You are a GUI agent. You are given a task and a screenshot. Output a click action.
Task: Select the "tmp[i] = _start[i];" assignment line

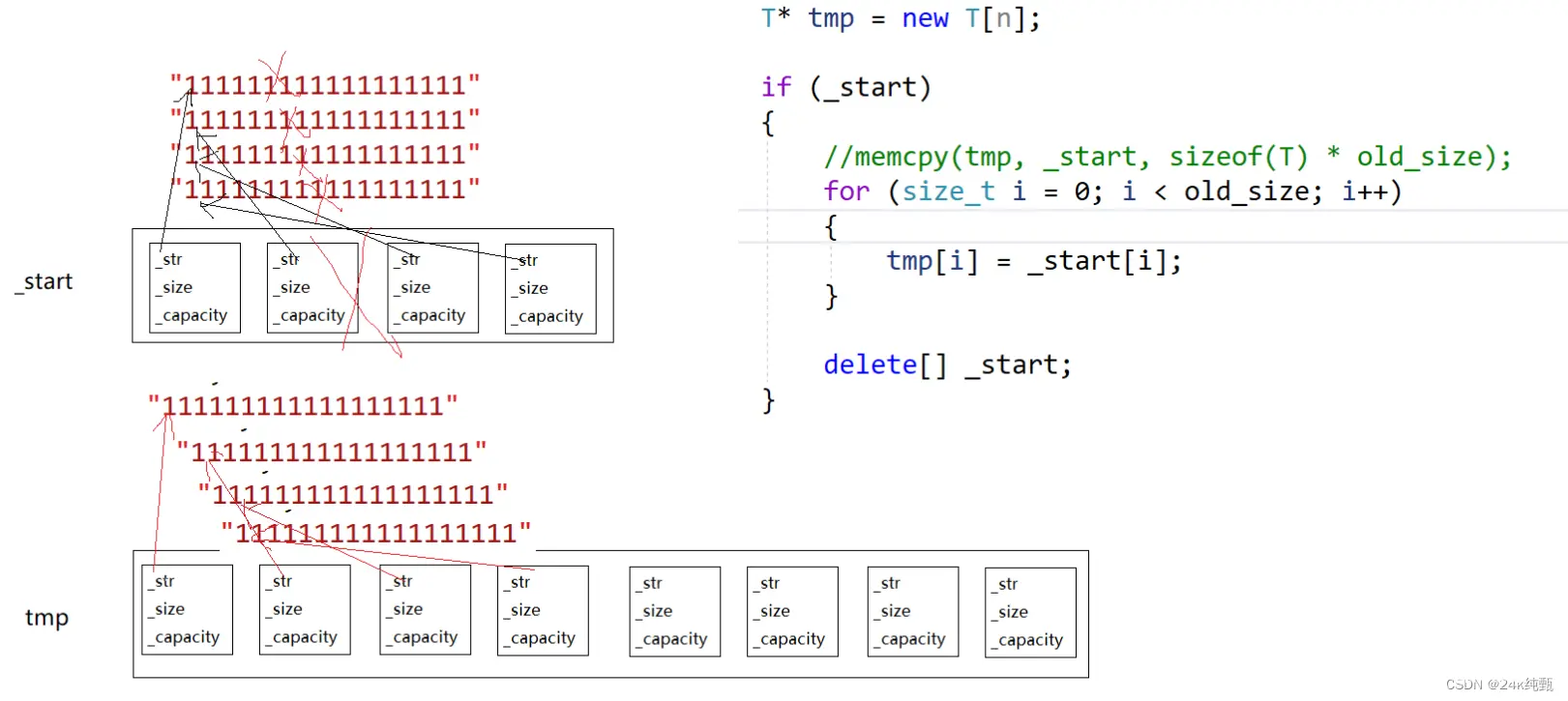(x=1034, y=261)
